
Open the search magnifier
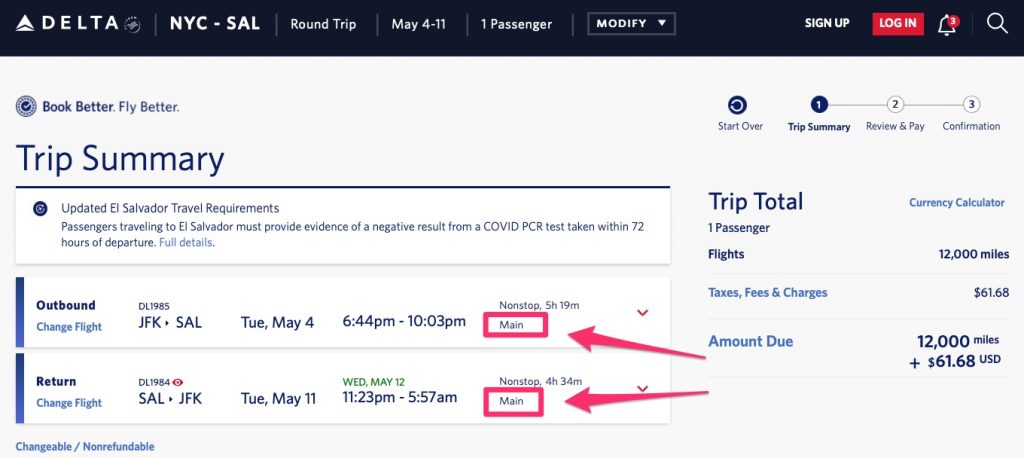tap(997, 23)
